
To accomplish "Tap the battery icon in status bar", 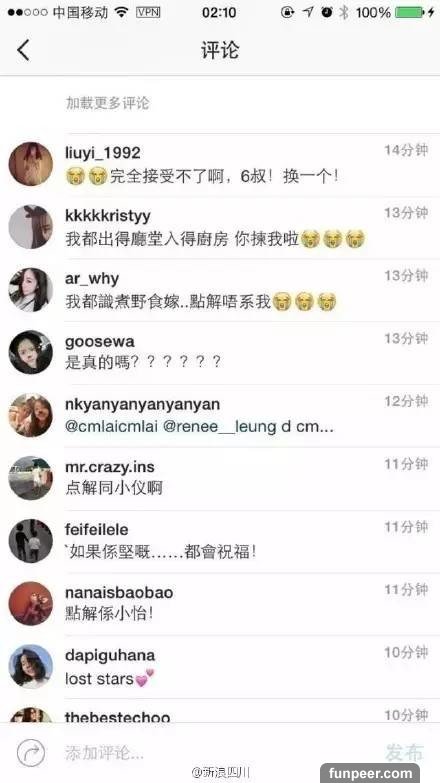I will point(410,12).
